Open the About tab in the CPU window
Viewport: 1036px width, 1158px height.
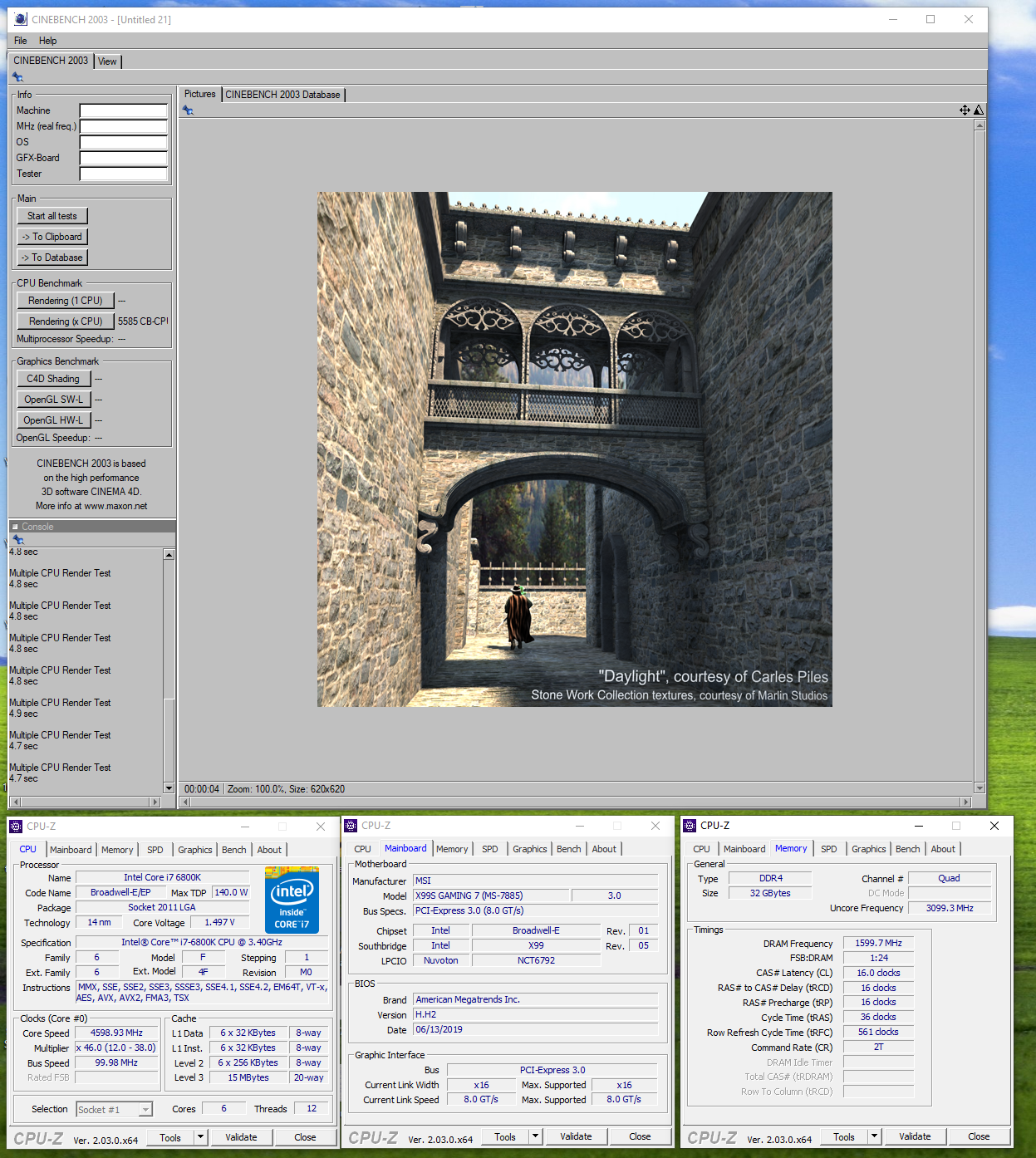pyautogui.click(x=269, y=850)
